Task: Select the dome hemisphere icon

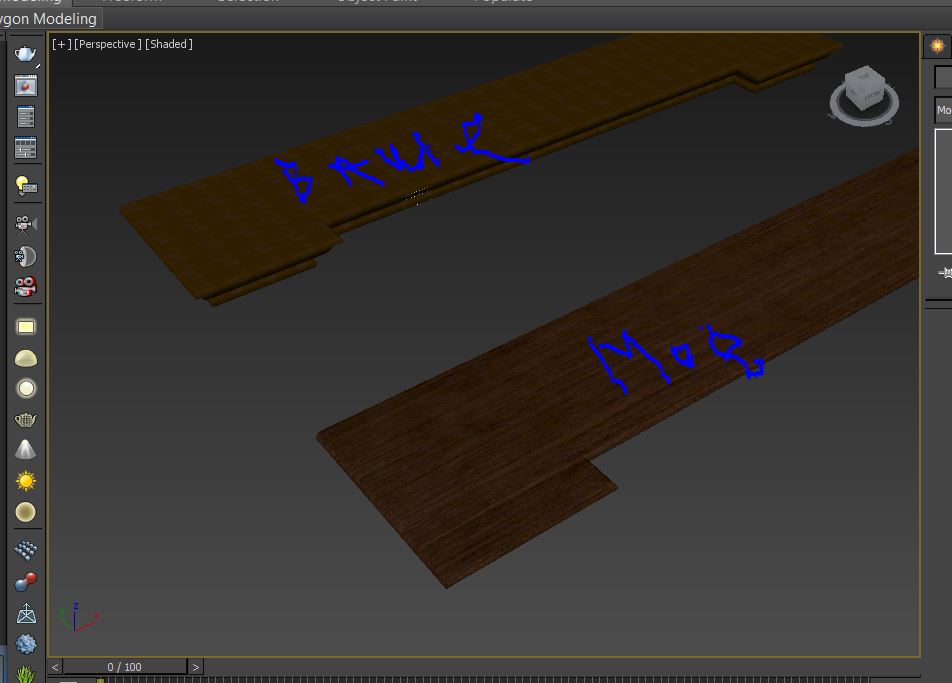Action: [26, 358]
